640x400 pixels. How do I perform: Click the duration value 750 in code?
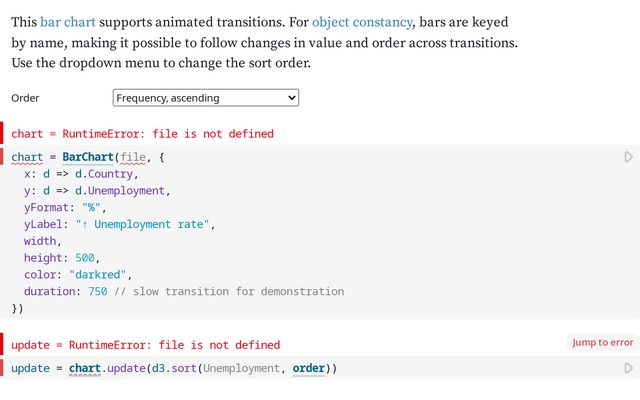[x=98, y=291]
